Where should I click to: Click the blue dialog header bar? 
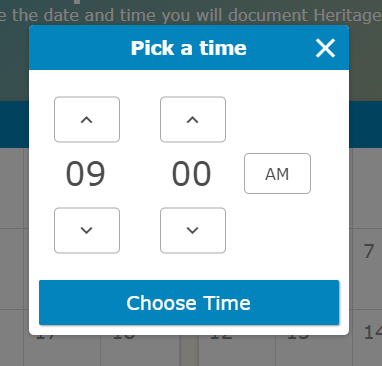coord(189,47)
